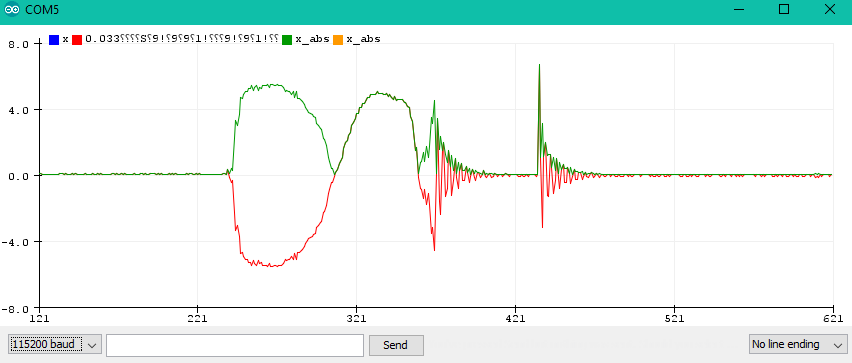This screenshot has height=363, width=852.
Task: Click the 421 x-axis label
Action: [x=515, y=318]
